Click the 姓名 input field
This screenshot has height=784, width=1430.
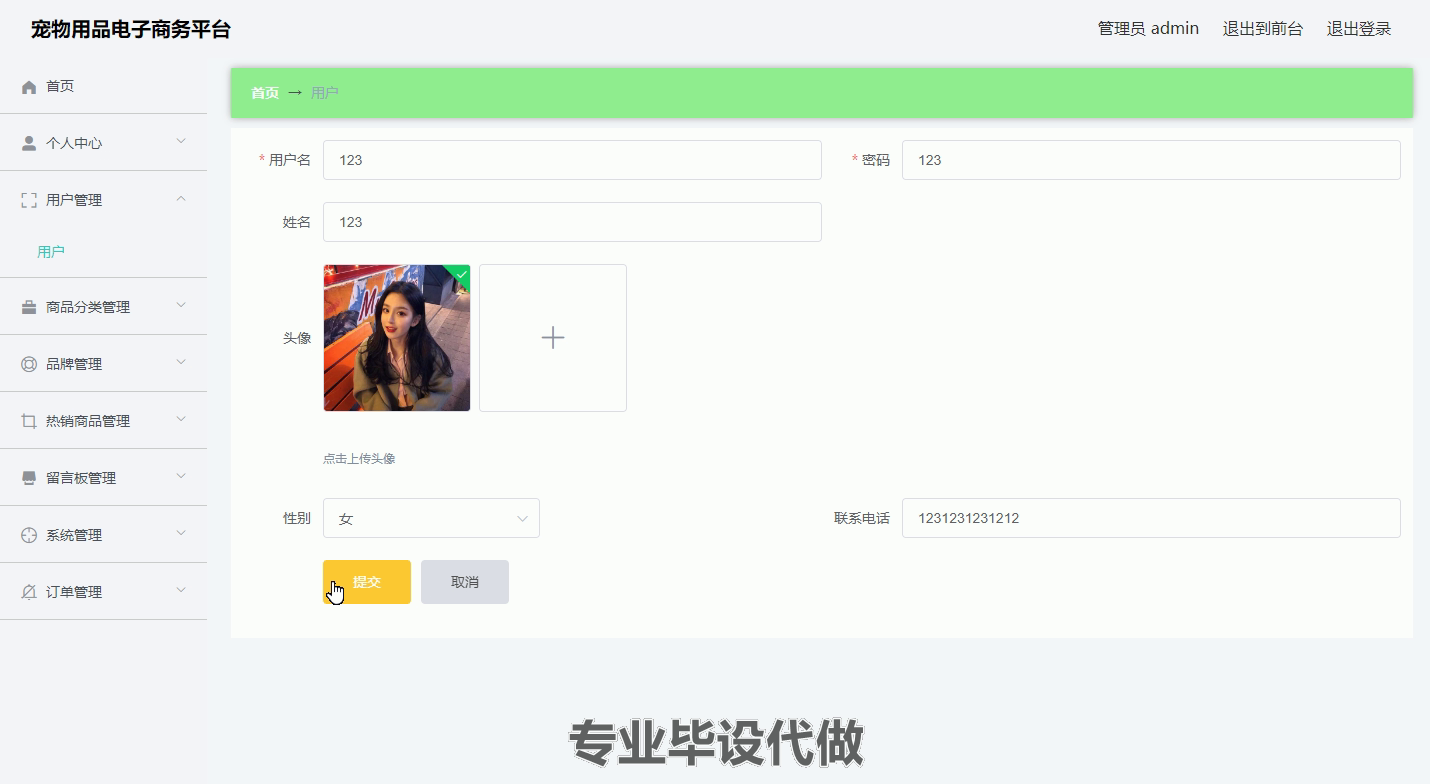point(572,222)
